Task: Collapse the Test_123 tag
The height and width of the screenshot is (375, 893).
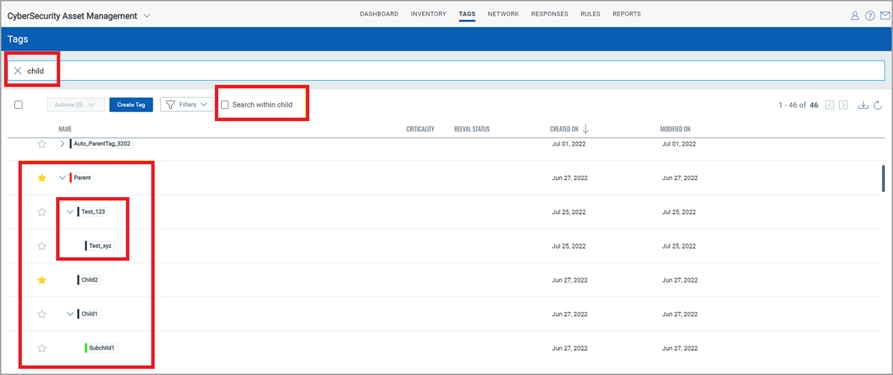Action: point(70,212)
